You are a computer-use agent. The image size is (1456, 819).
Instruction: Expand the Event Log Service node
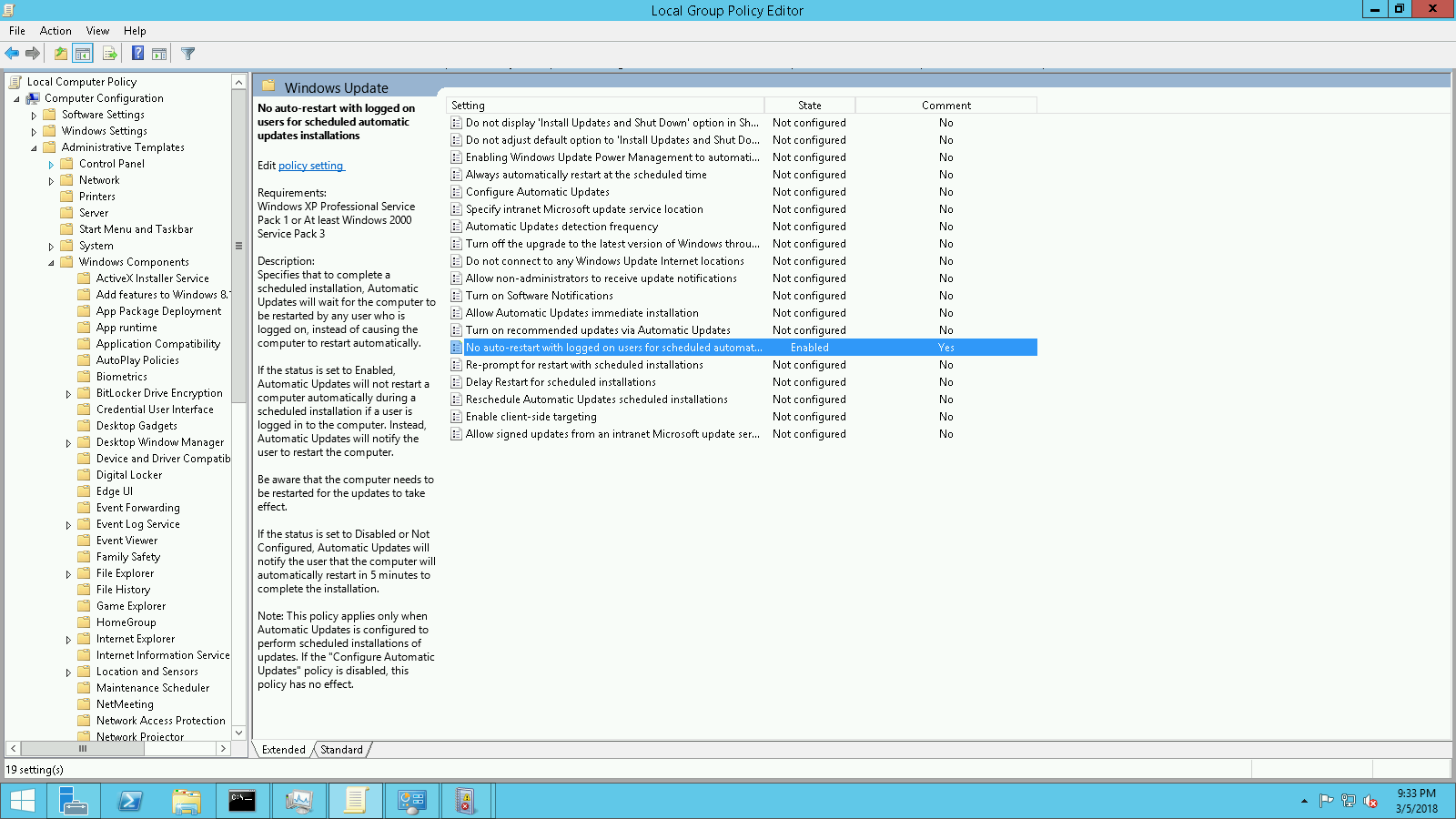click(x=68, y=525)
